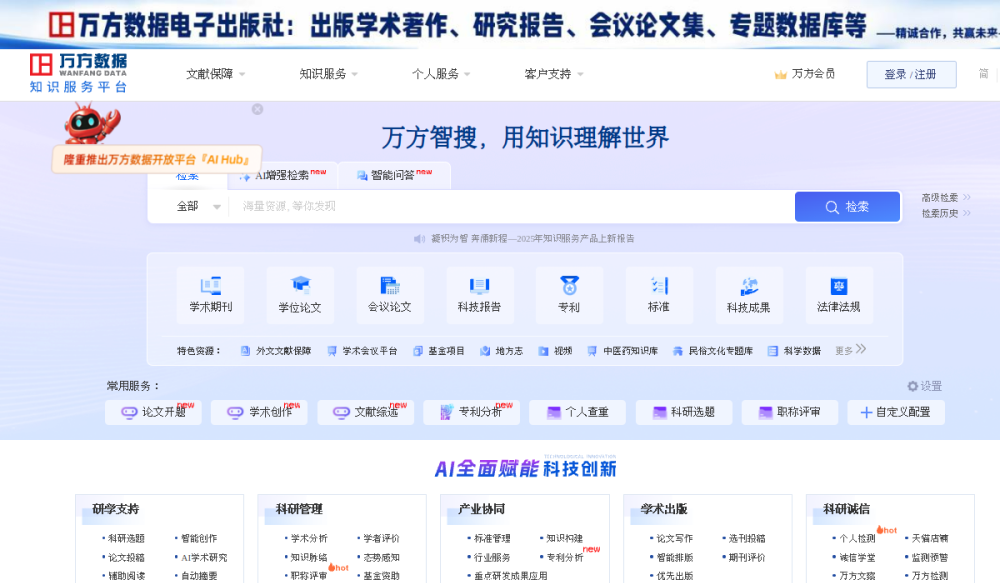
Task: Click the speaker announcement icon
Action: click(419, 239)
